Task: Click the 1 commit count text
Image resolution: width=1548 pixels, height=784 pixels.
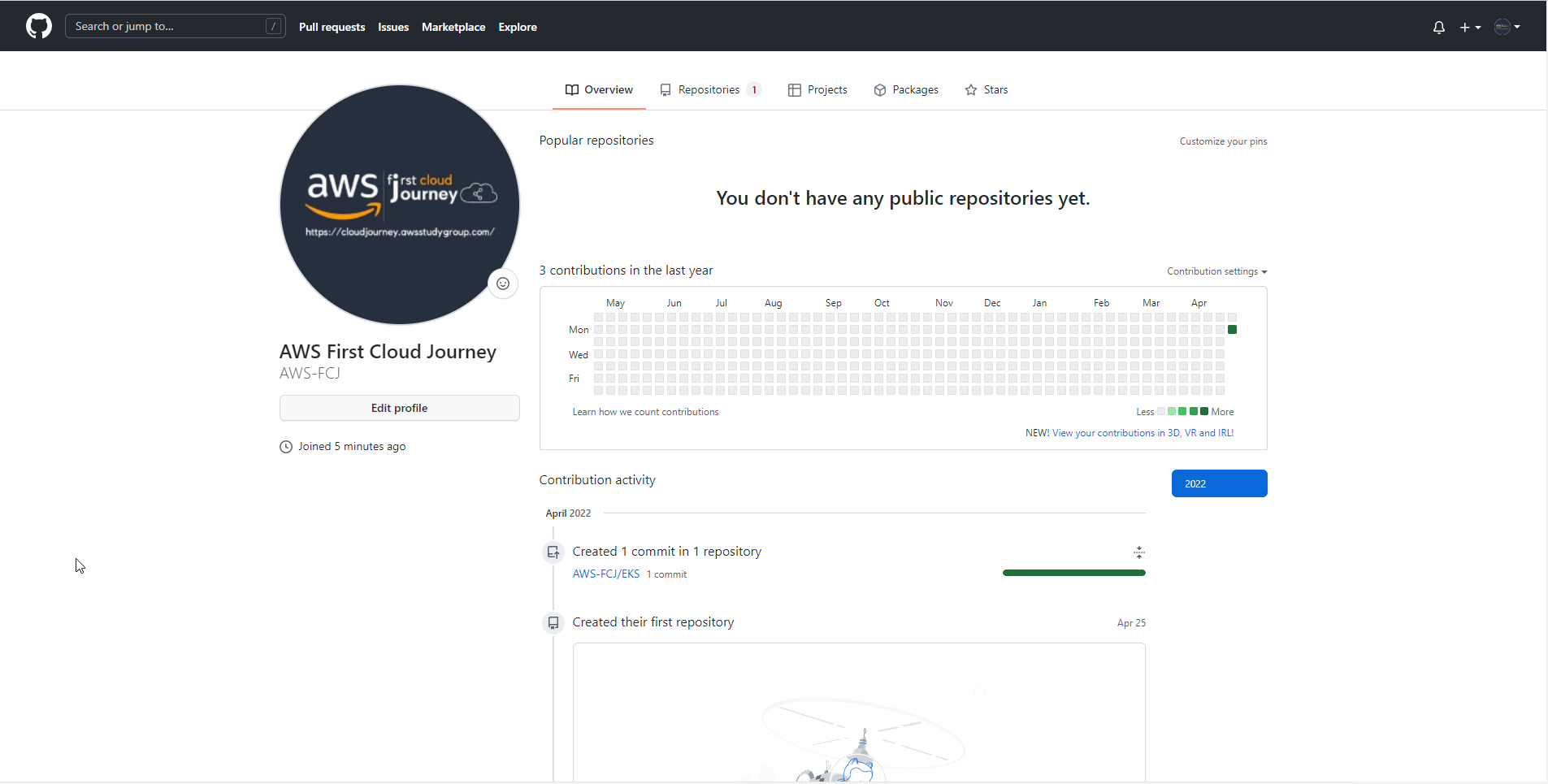Action: (x=666, y=574)
